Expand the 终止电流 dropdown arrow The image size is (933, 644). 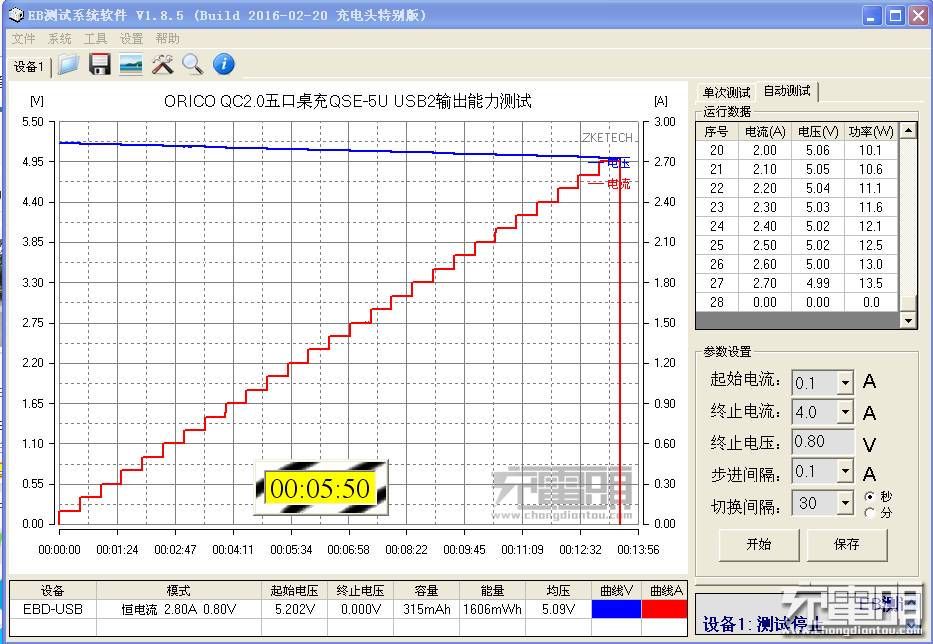coord(845,412)
